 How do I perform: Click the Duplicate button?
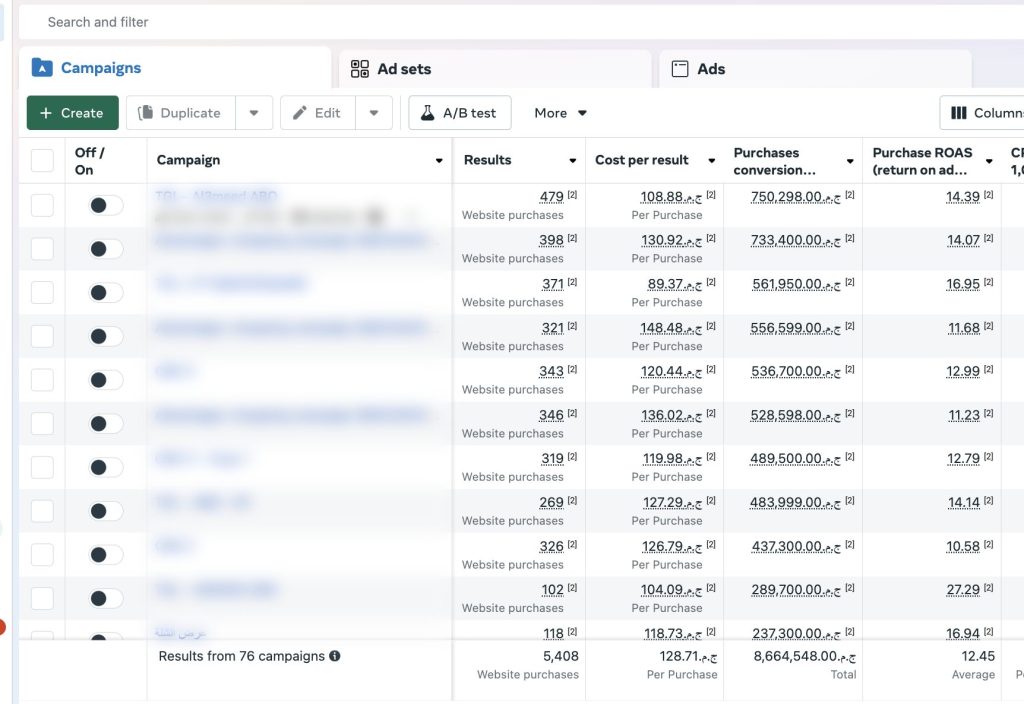pyautogui.click(x=180, y=113)
